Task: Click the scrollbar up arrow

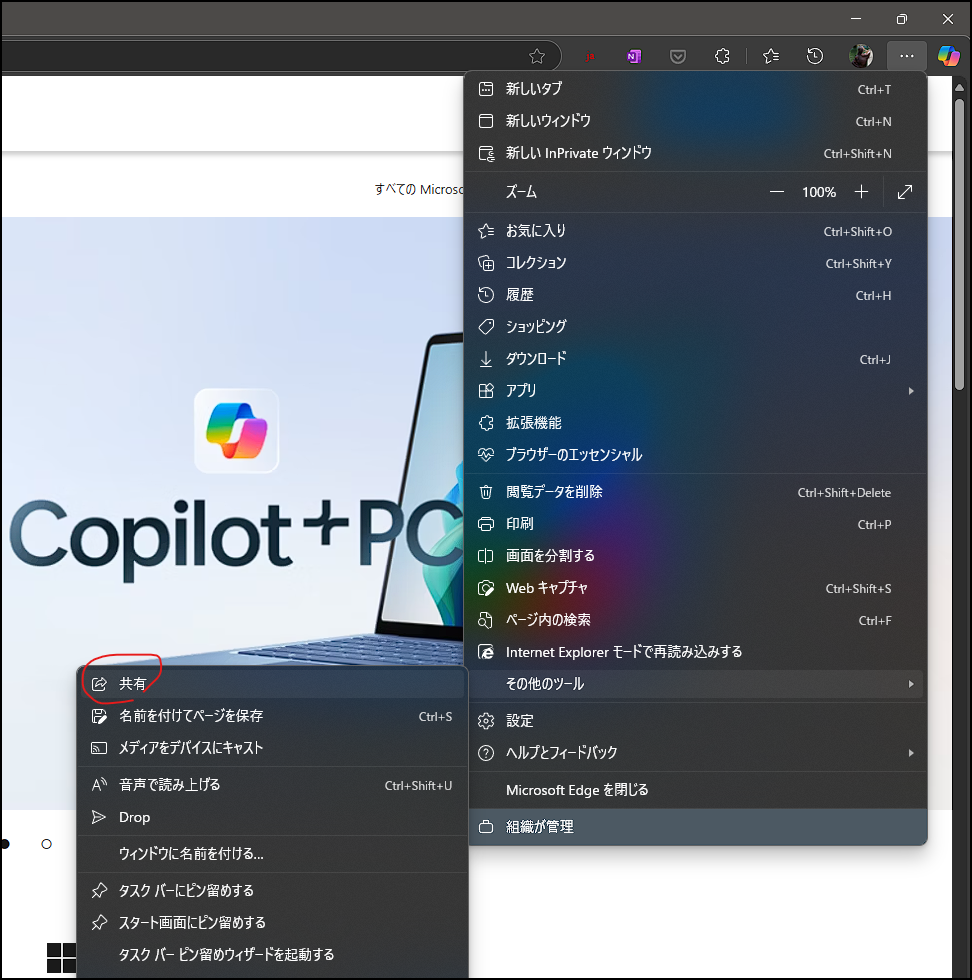Action: tap(959, 88)
